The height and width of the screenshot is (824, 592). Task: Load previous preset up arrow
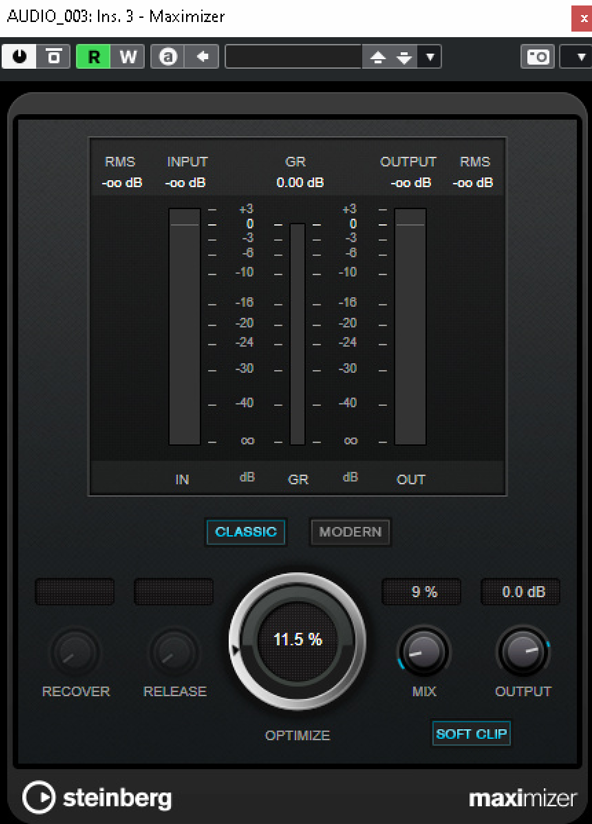point(378,57)
